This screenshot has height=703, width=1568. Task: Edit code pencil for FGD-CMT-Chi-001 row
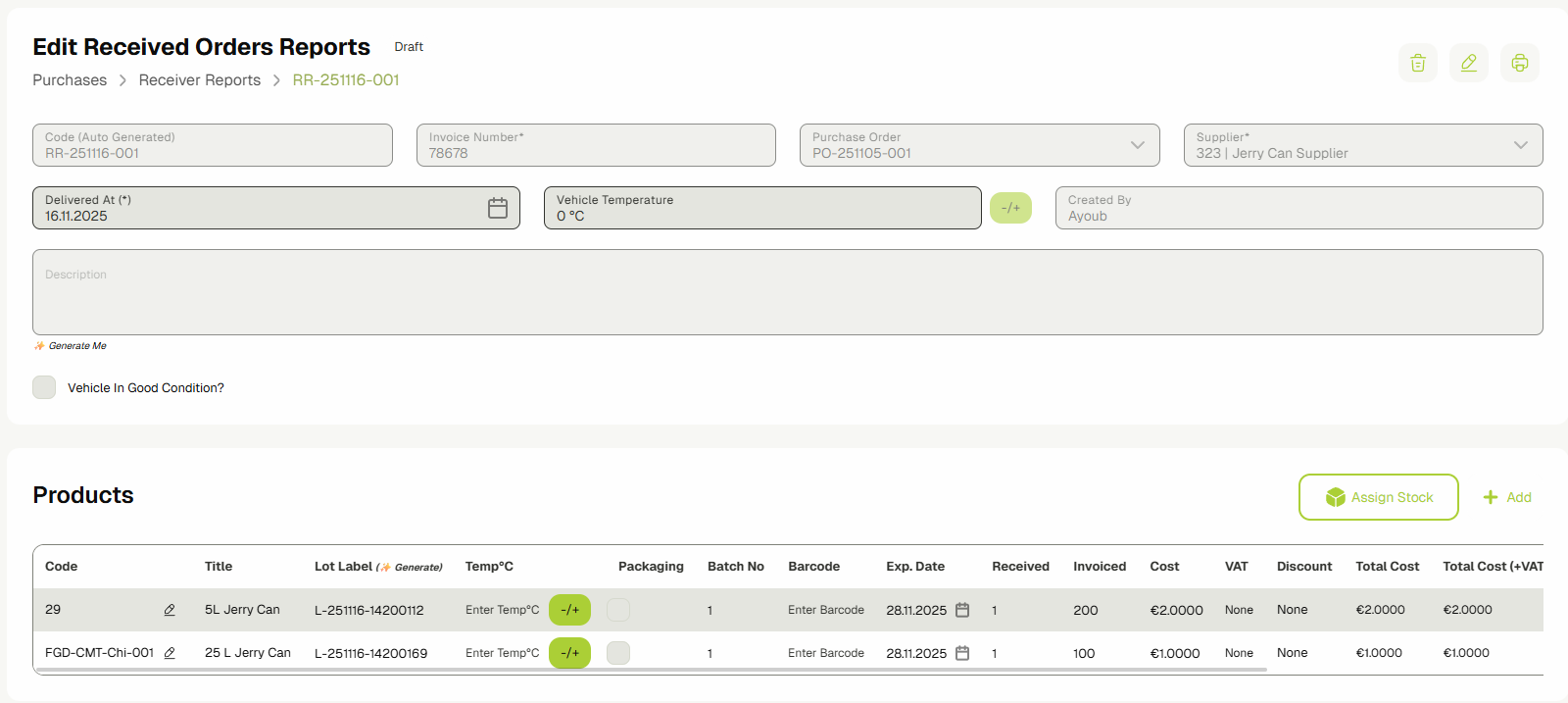coord(170,653)
